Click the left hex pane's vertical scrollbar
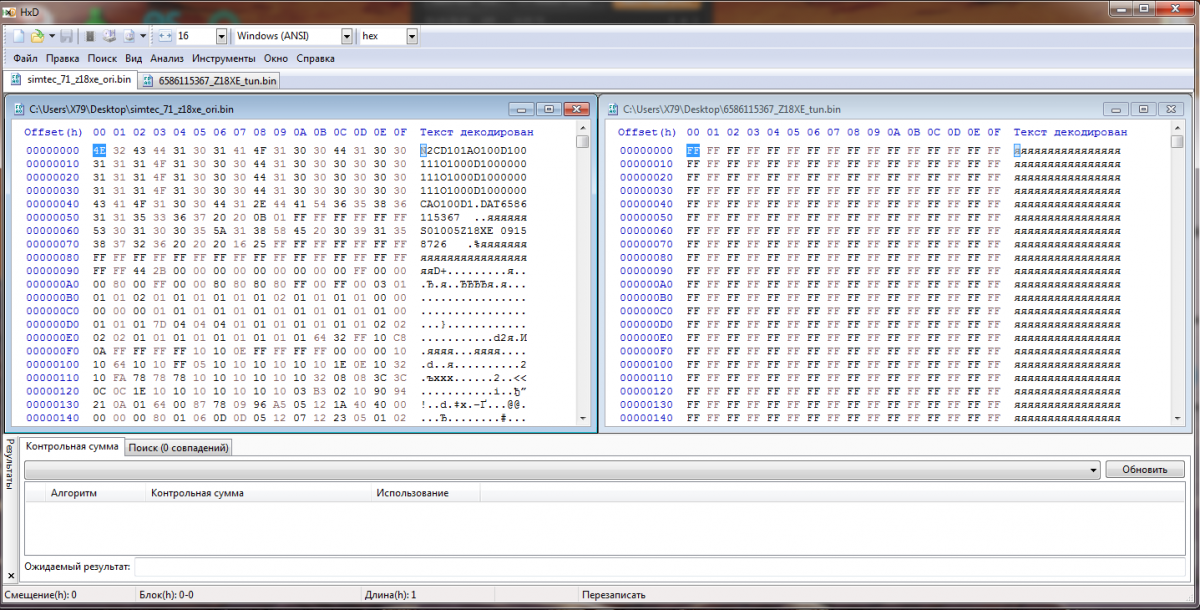Image resolution: width=1200 pixels, height=610 pixels. (583, 275)
